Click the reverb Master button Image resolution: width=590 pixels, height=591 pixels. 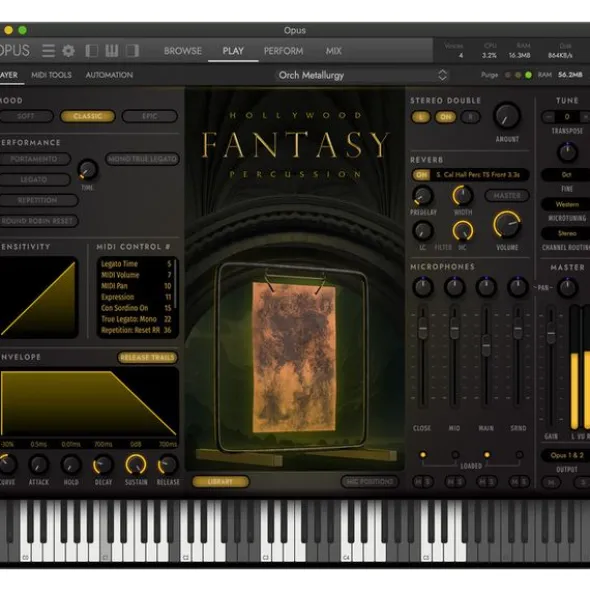[507, 195]
